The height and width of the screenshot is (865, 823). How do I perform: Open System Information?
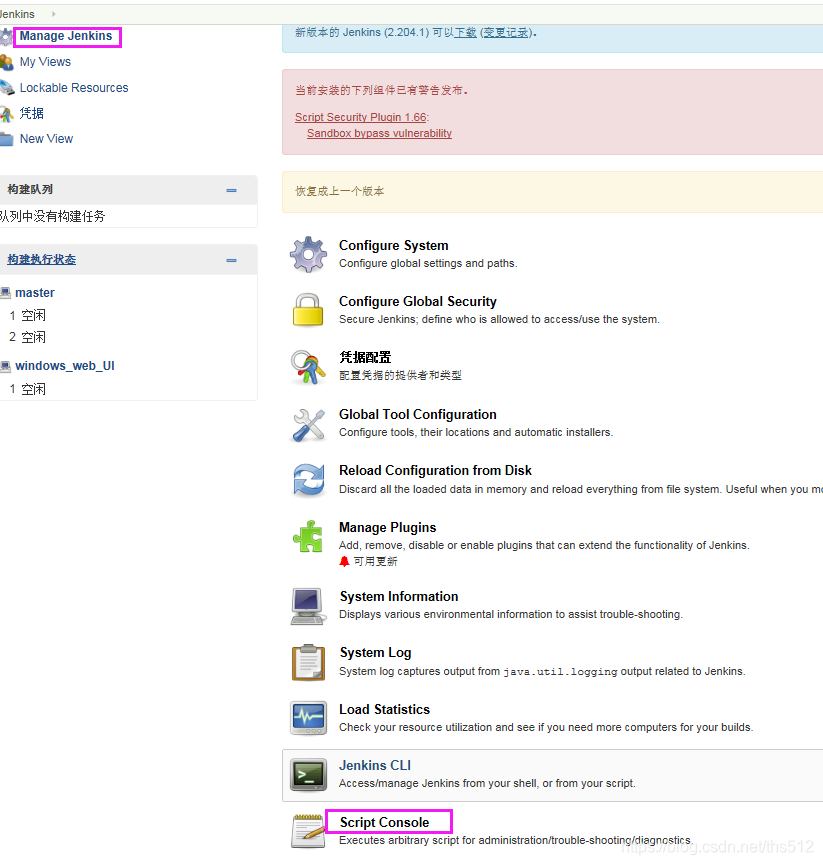tap(399, 596)
